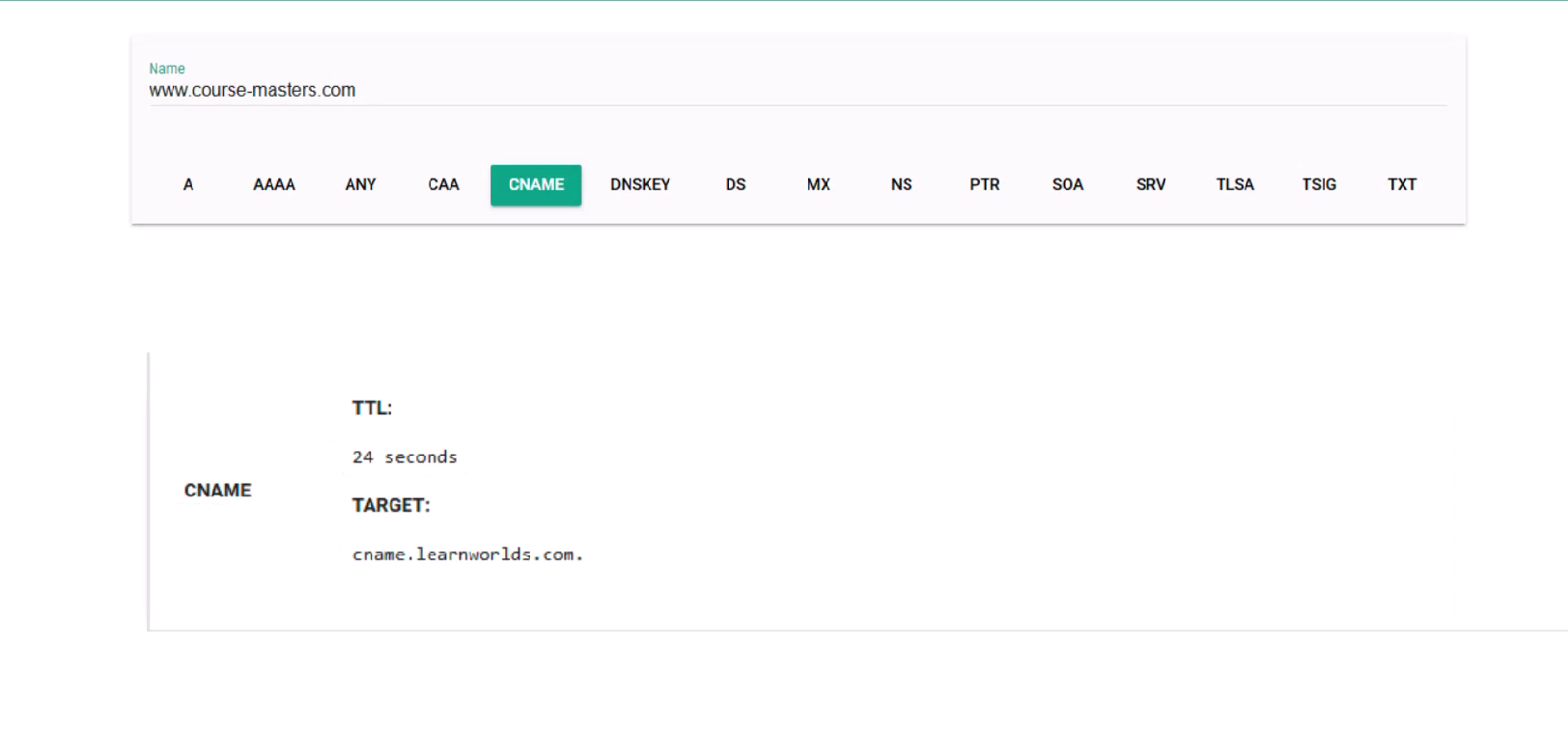Viewport: 1568px width, 731px height.
Task: Click the Name field label
Action: coord(167,69)
